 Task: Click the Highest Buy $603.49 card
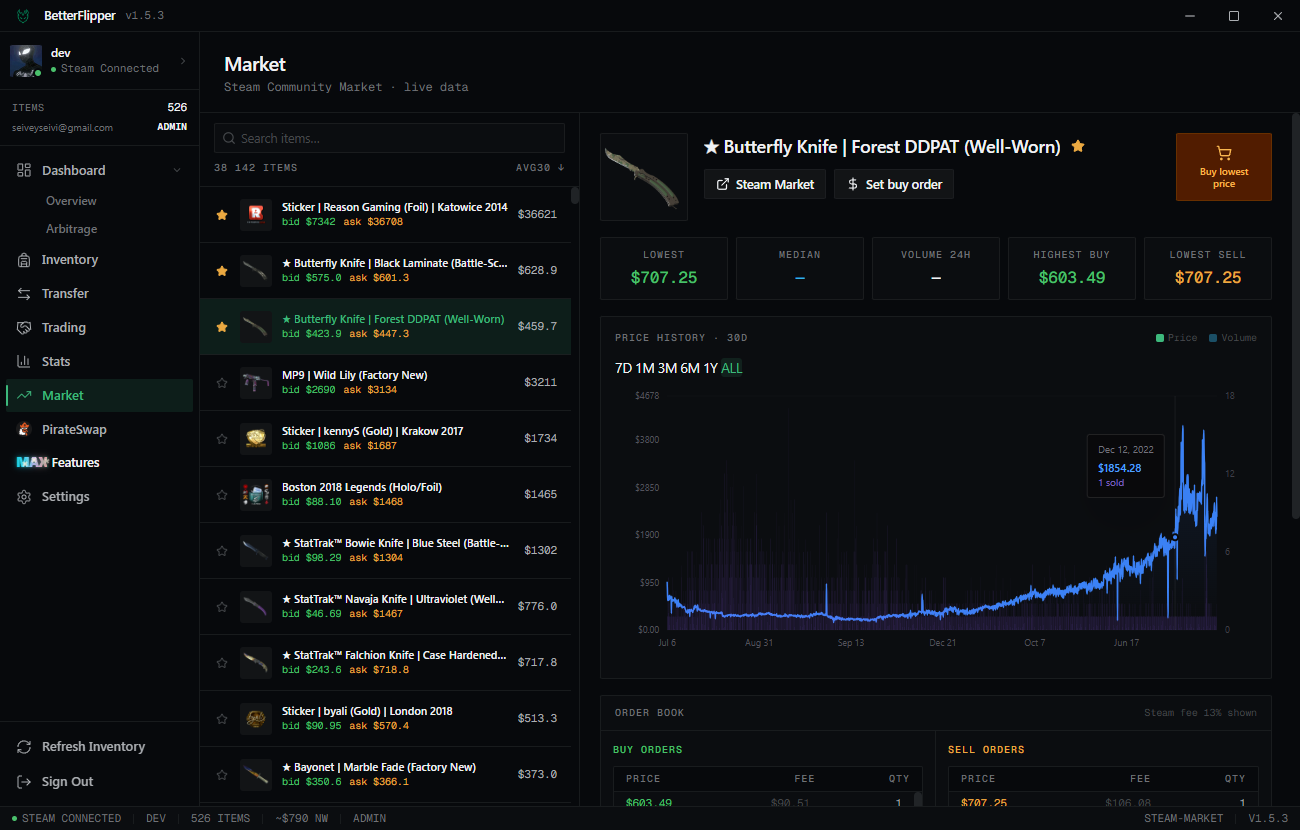coord(1072,269)
